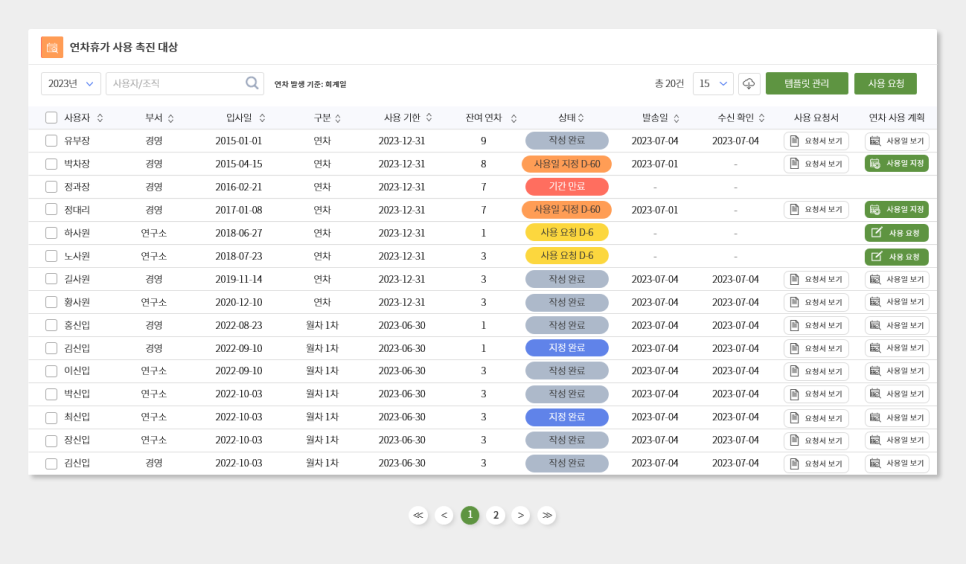The width and height of the screenshot is (966, 564).
Task: Sort by 사용자 column arrows
Action: pos(100,118)
